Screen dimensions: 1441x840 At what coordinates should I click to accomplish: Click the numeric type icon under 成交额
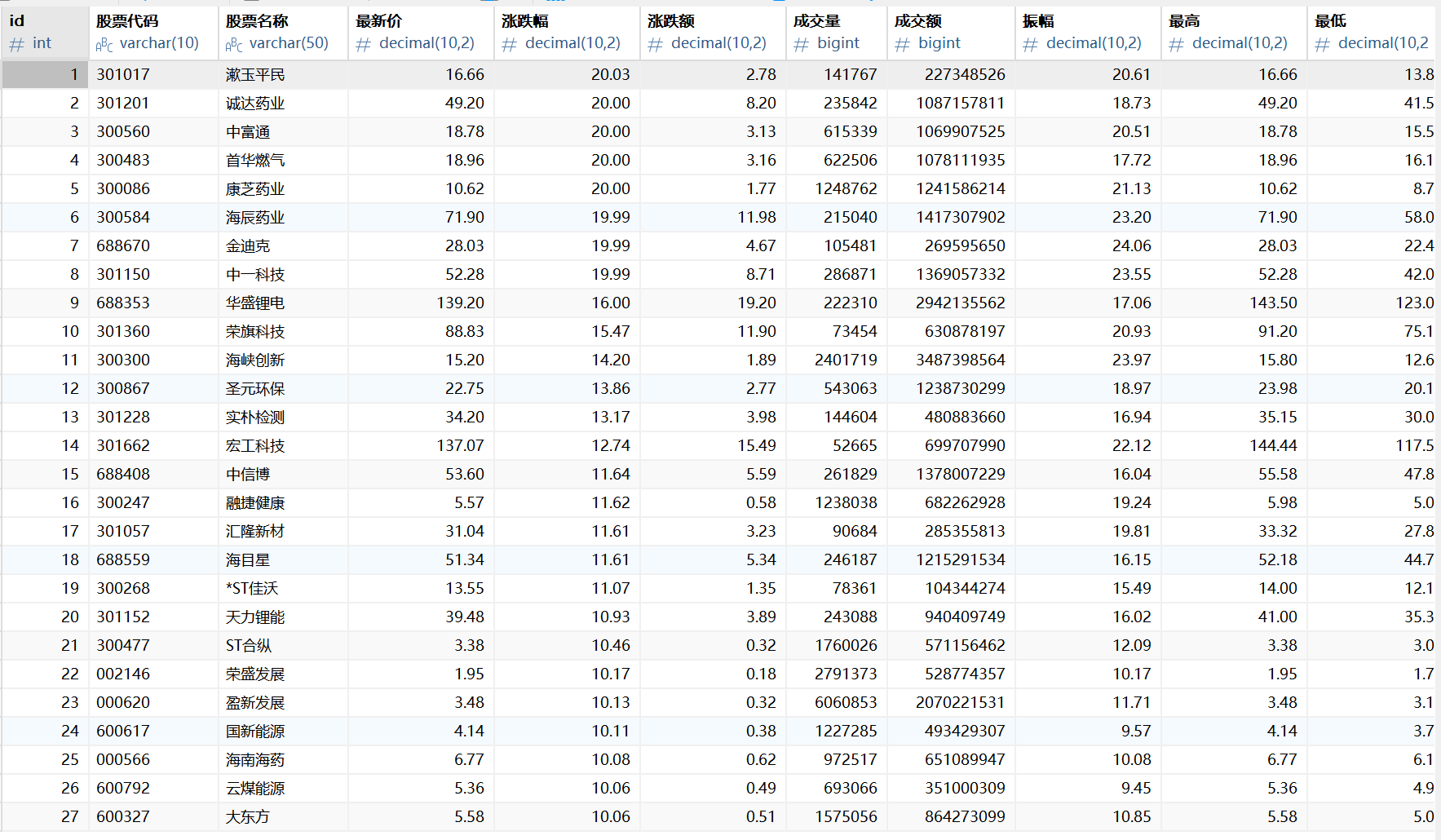tap(903, 45)
